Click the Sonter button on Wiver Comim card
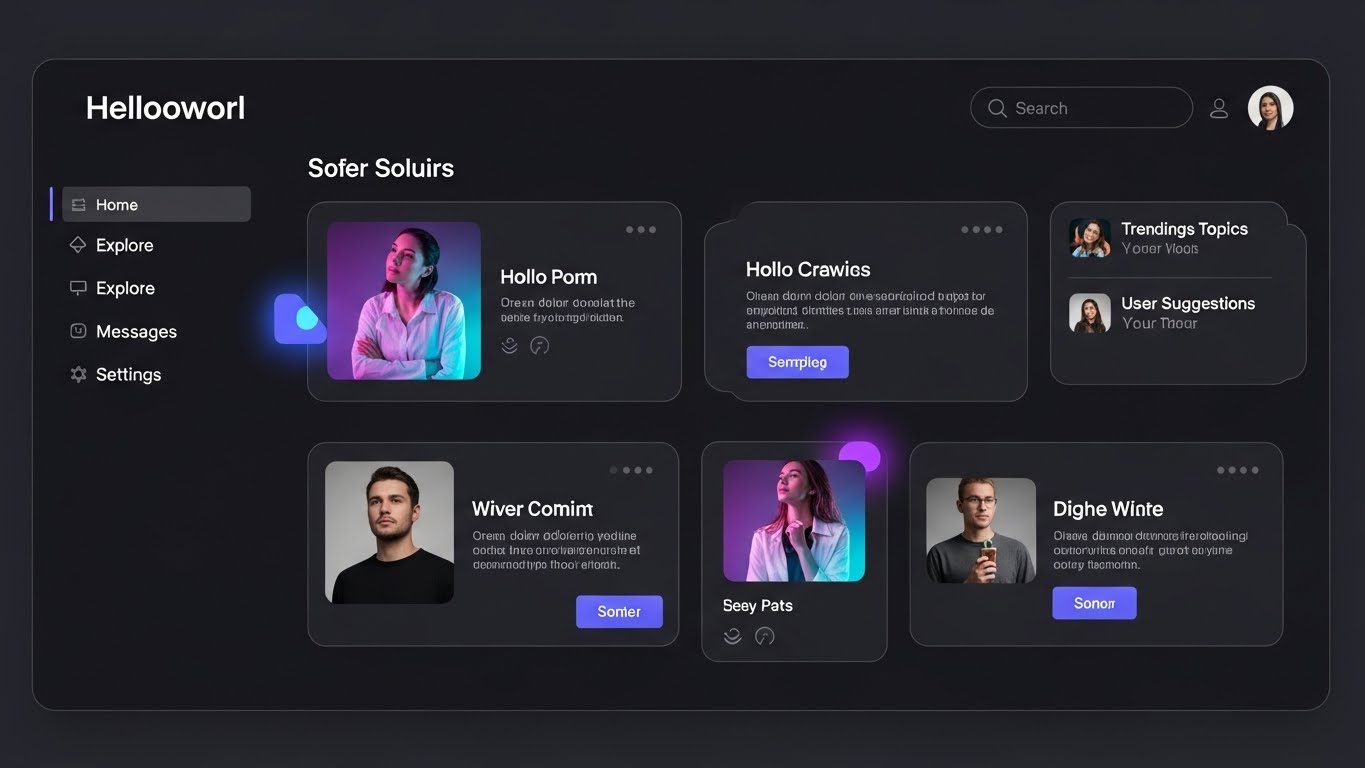The width and height of the screenshot is (1365, 768). pyautogui.click(x=619, y=611)
